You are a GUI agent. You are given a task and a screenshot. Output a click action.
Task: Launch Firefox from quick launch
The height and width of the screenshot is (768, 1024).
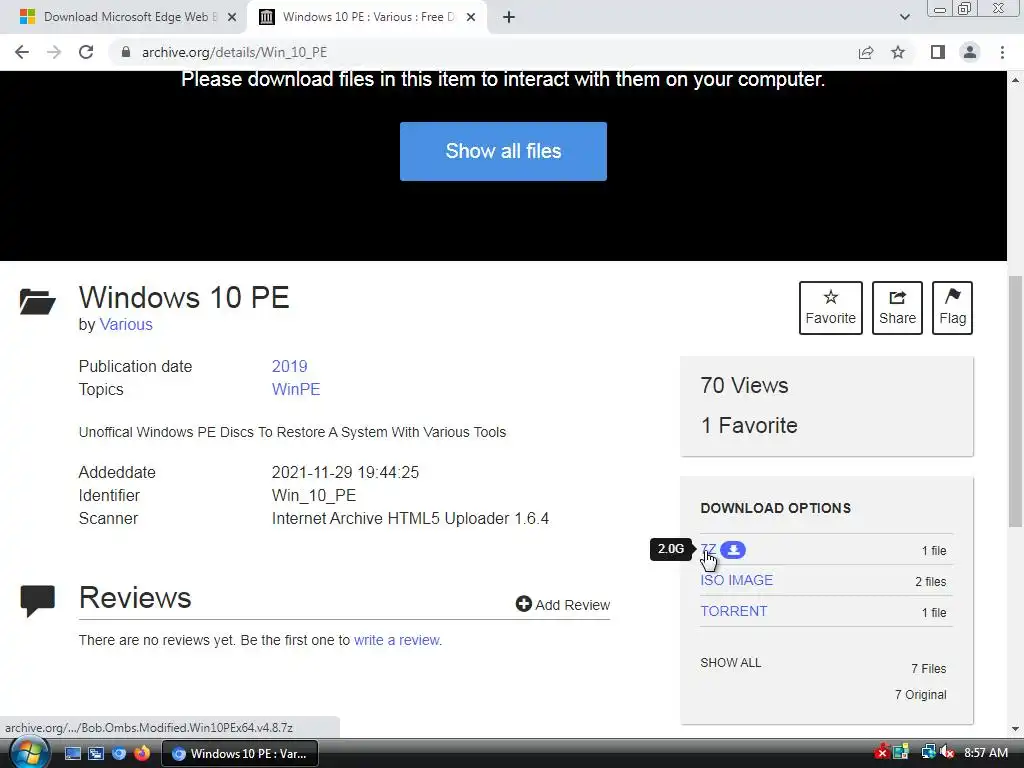pos(142,753)
